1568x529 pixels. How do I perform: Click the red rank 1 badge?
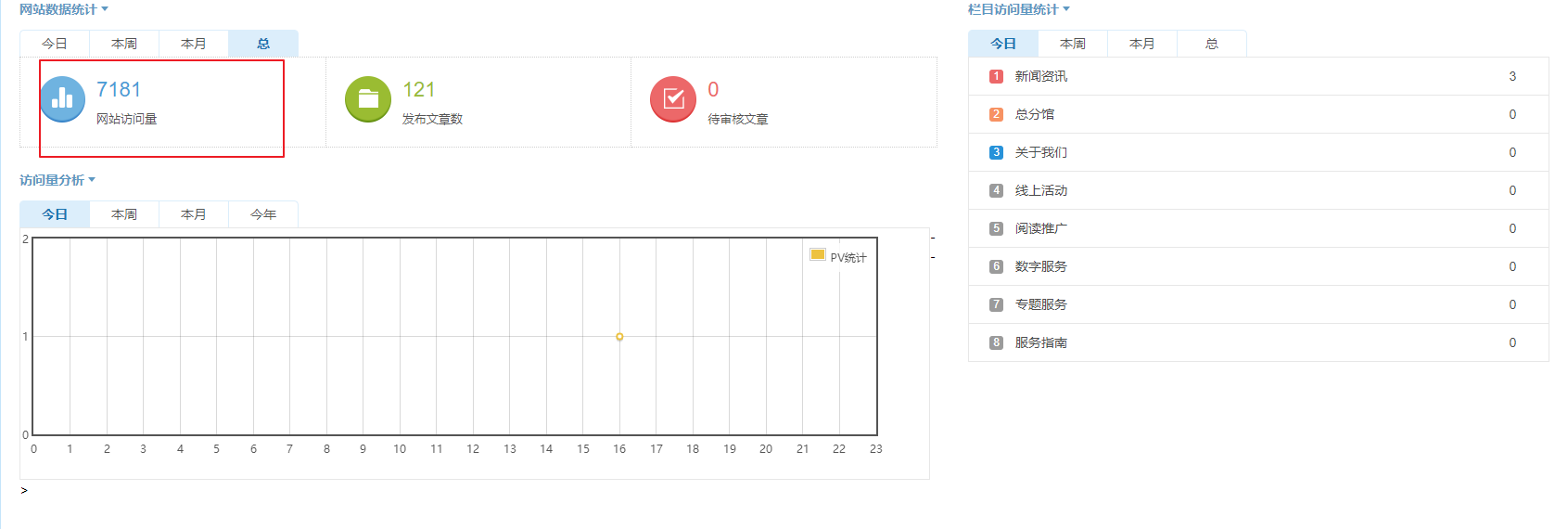996,76
